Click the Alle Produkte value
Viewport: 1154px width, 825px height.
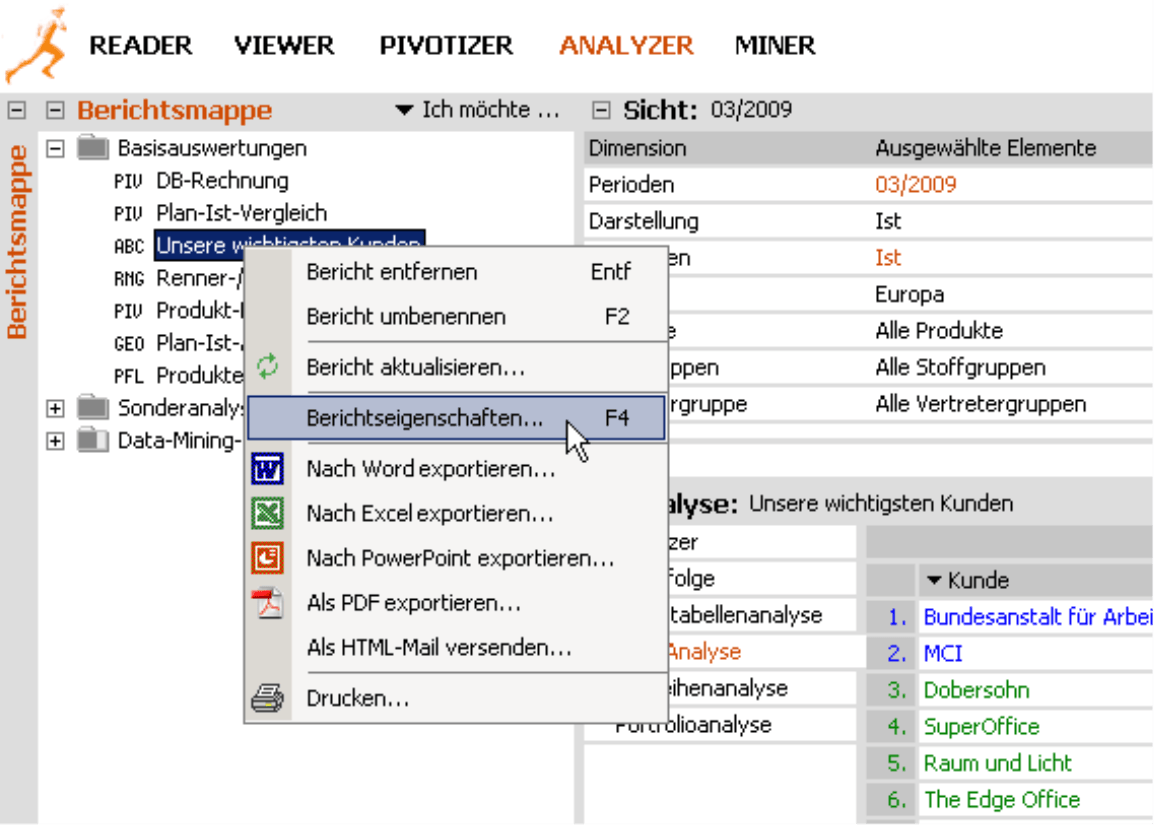(939, 331)
